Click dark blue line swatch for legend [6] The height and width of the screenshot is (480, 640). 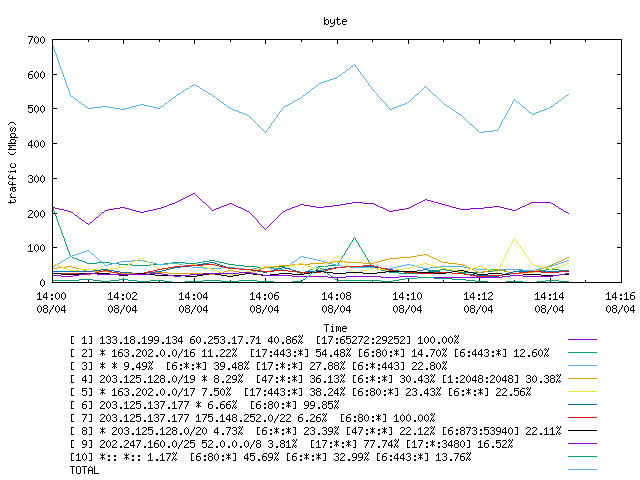coord(582,405)
